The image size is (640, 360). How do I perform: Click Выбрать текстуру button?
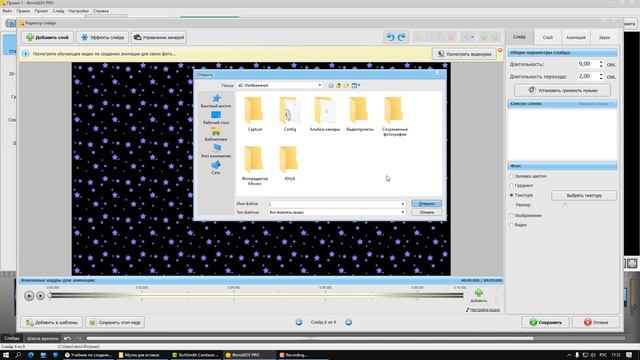click(x=584, y=196)
